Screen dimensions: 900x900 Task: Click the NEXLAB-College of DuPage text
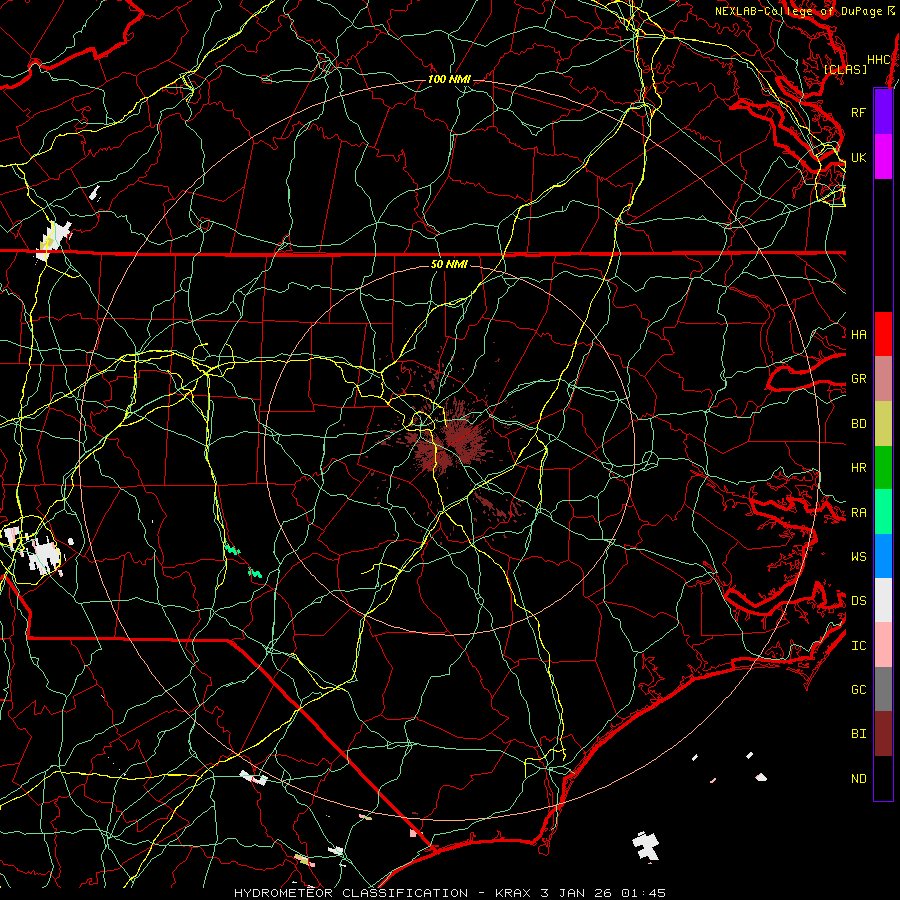(799, 11)
